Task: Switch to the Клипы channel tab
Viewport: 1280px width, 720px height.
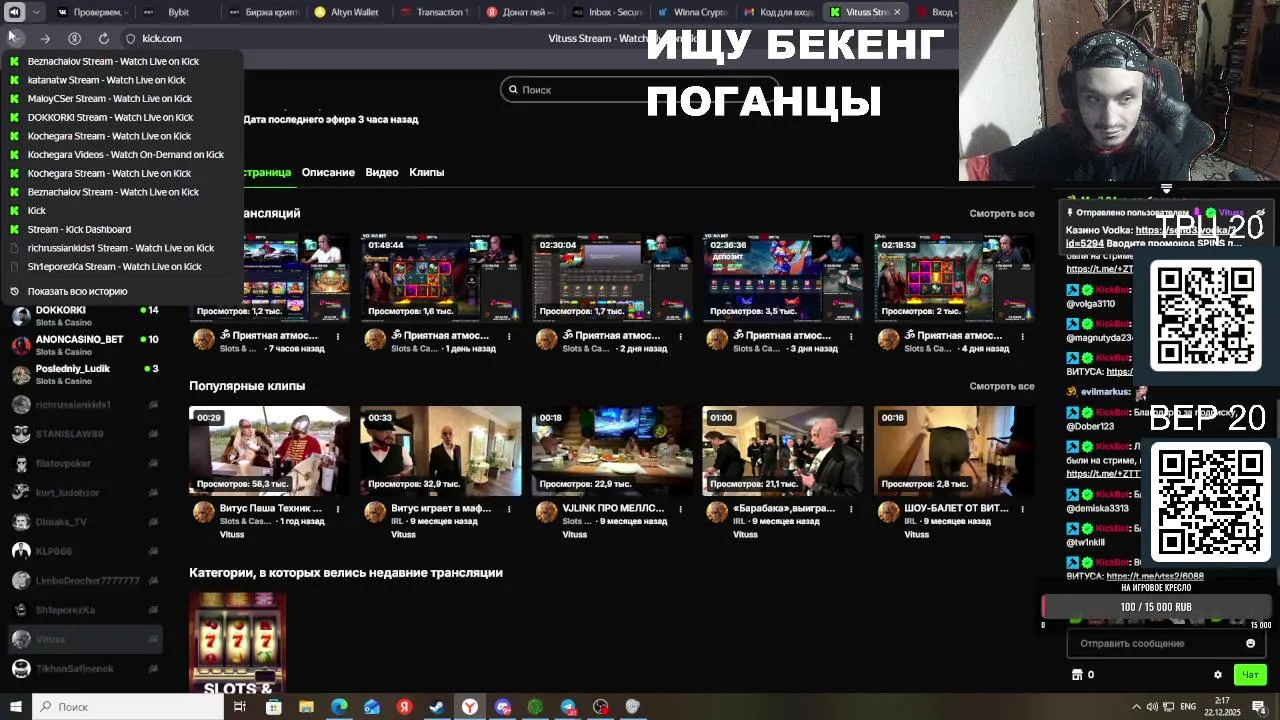Action: pos(427,172)
